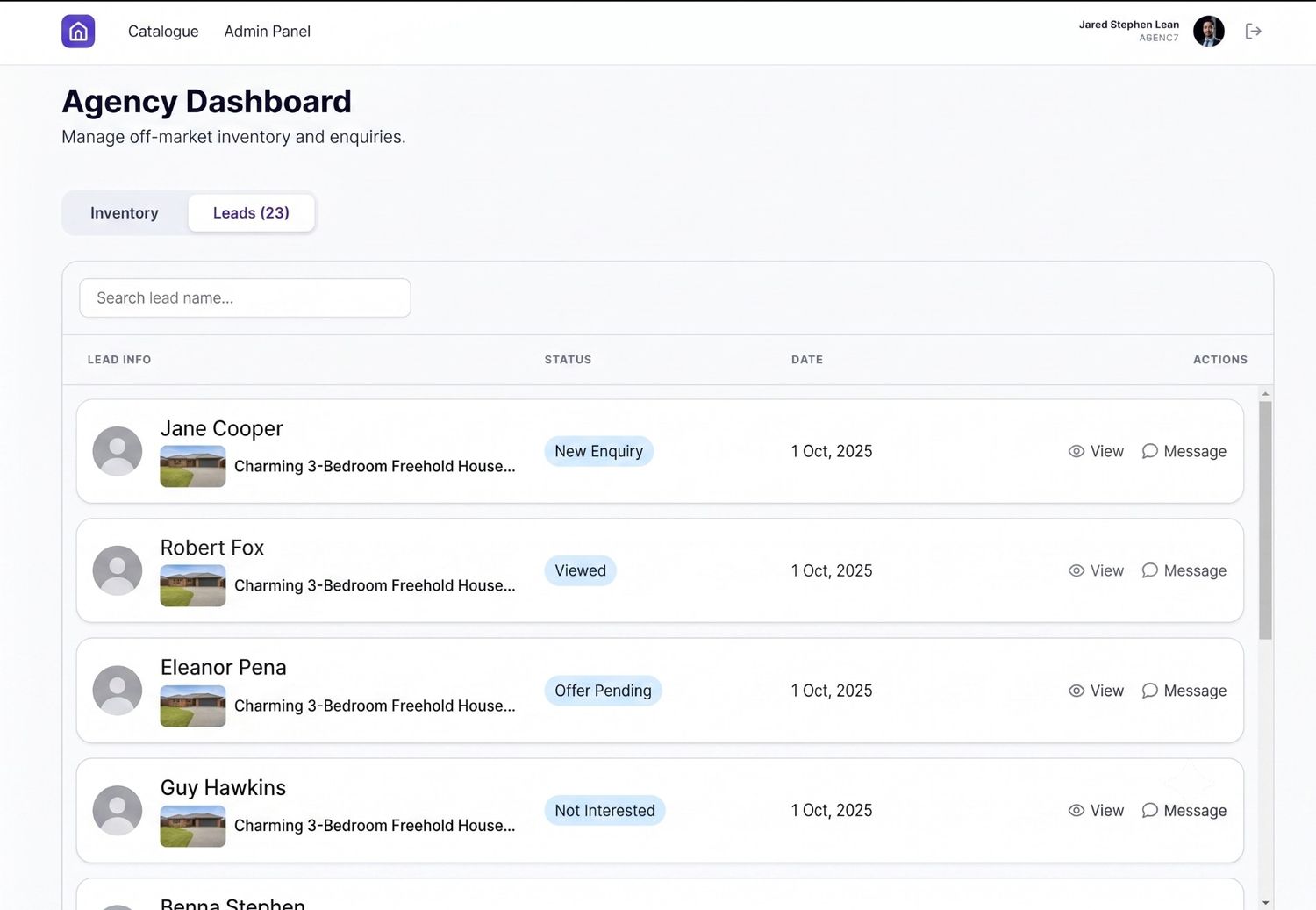The image size is (1316, 910).
Task: Click the logout icon in header
Action: click(1254, 32)
